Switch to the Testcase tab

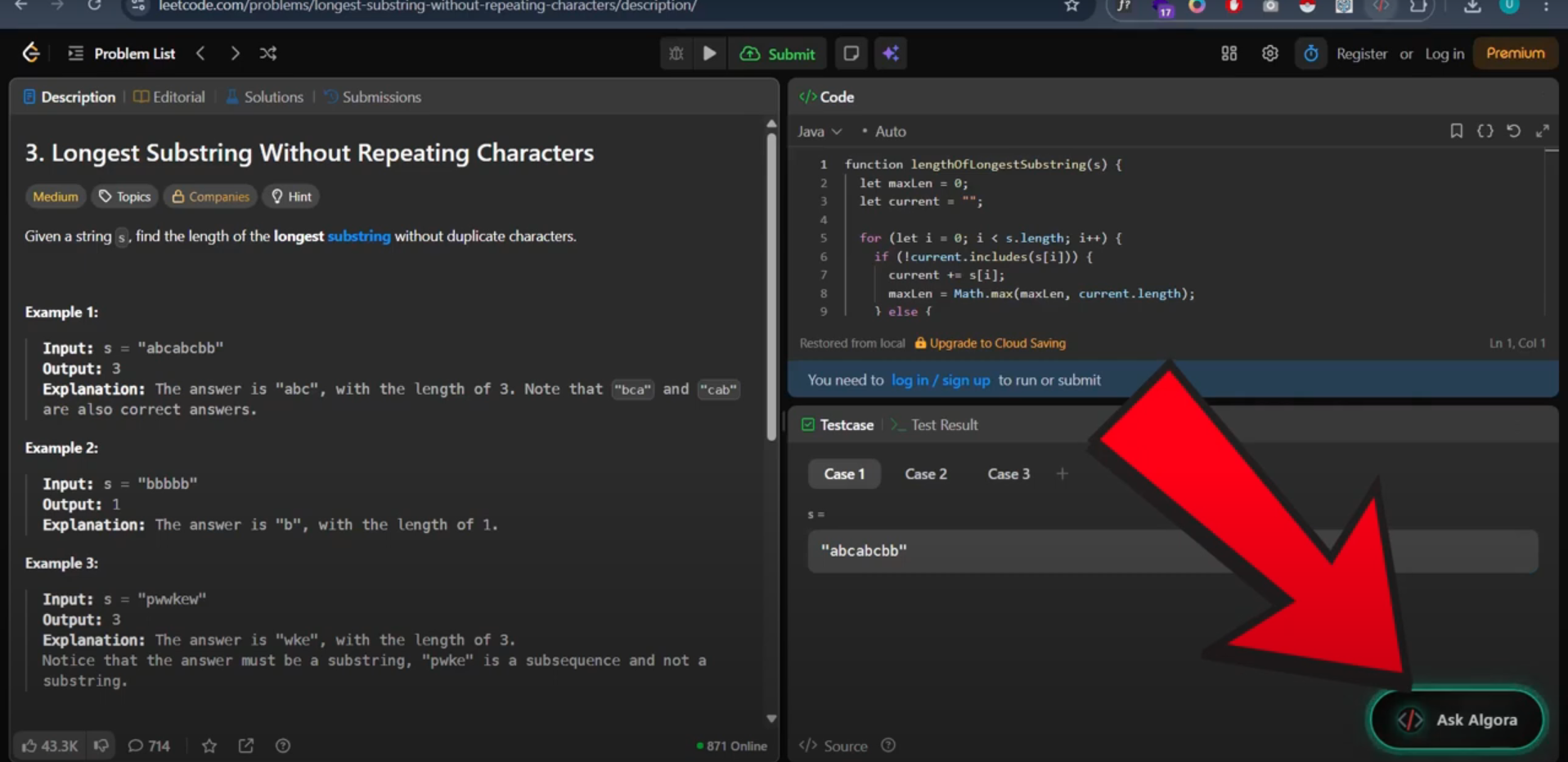pyautogui.click(x=837, y=425)
